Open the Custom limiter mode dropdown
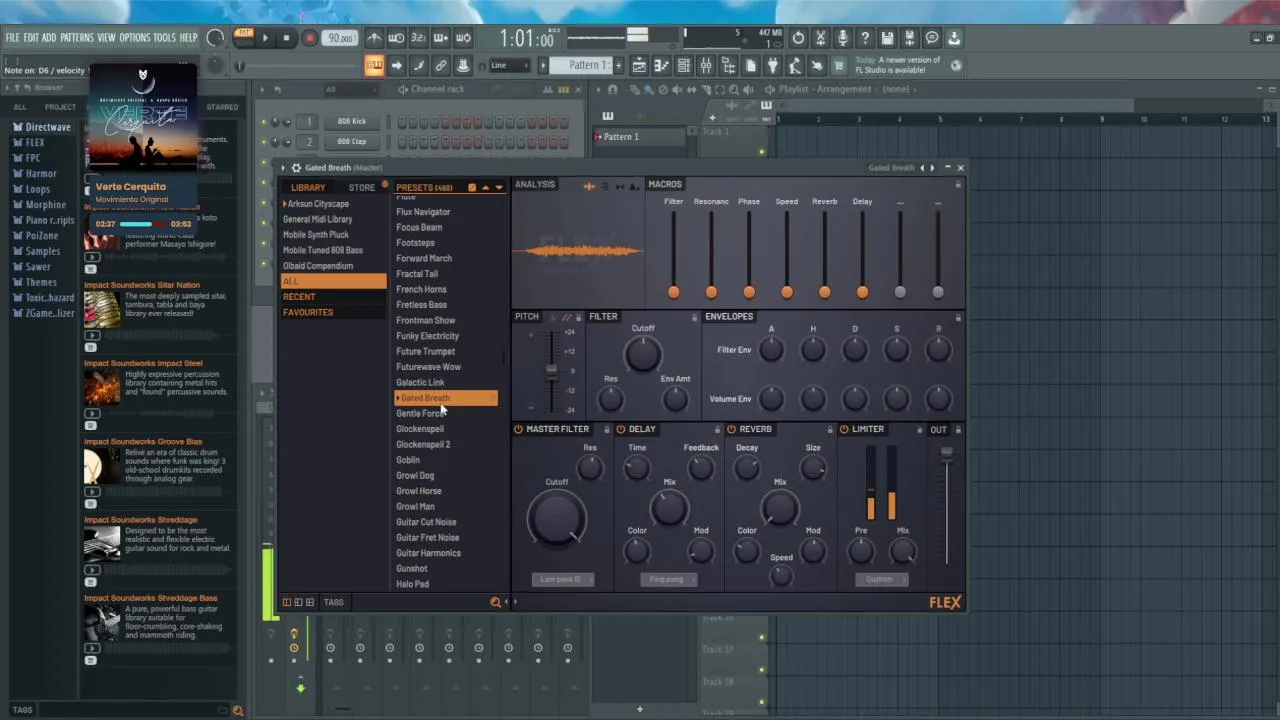The image size is (1280, 720). click(880, 579)
